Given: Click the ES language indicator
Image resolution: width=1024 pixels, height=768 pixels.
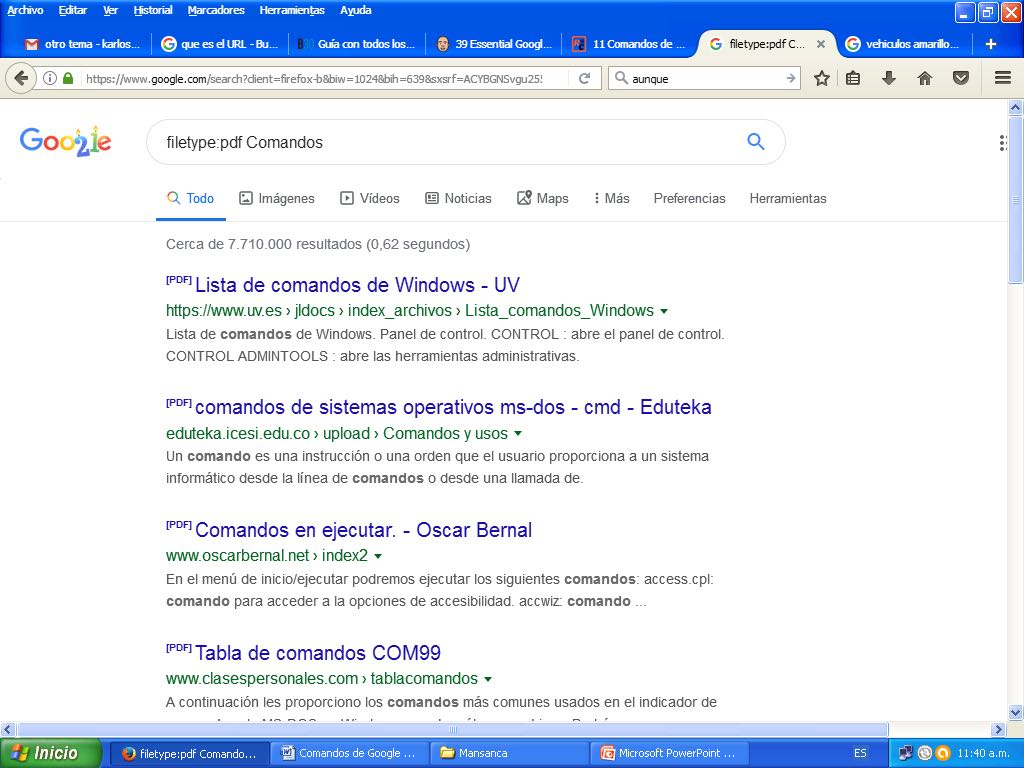Looking at the screenshot, I should coord(860,753).
